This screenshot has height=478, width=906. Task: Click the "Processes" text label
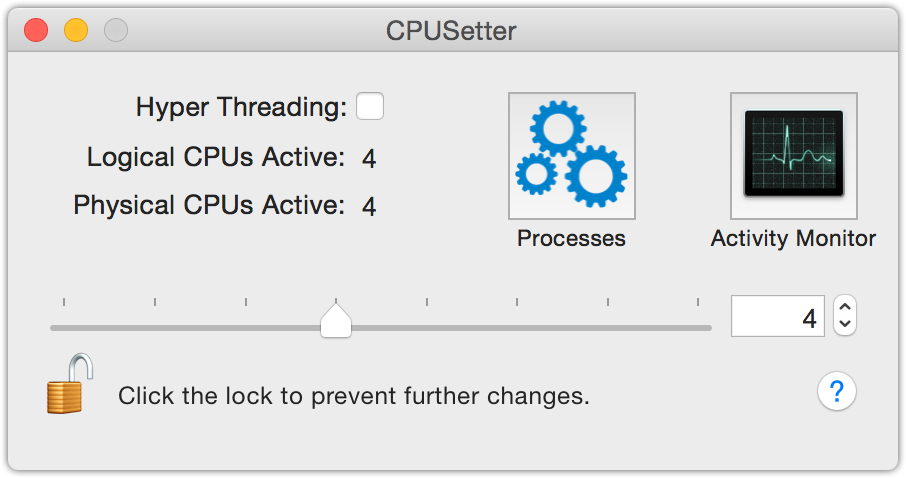pos(571,239)
